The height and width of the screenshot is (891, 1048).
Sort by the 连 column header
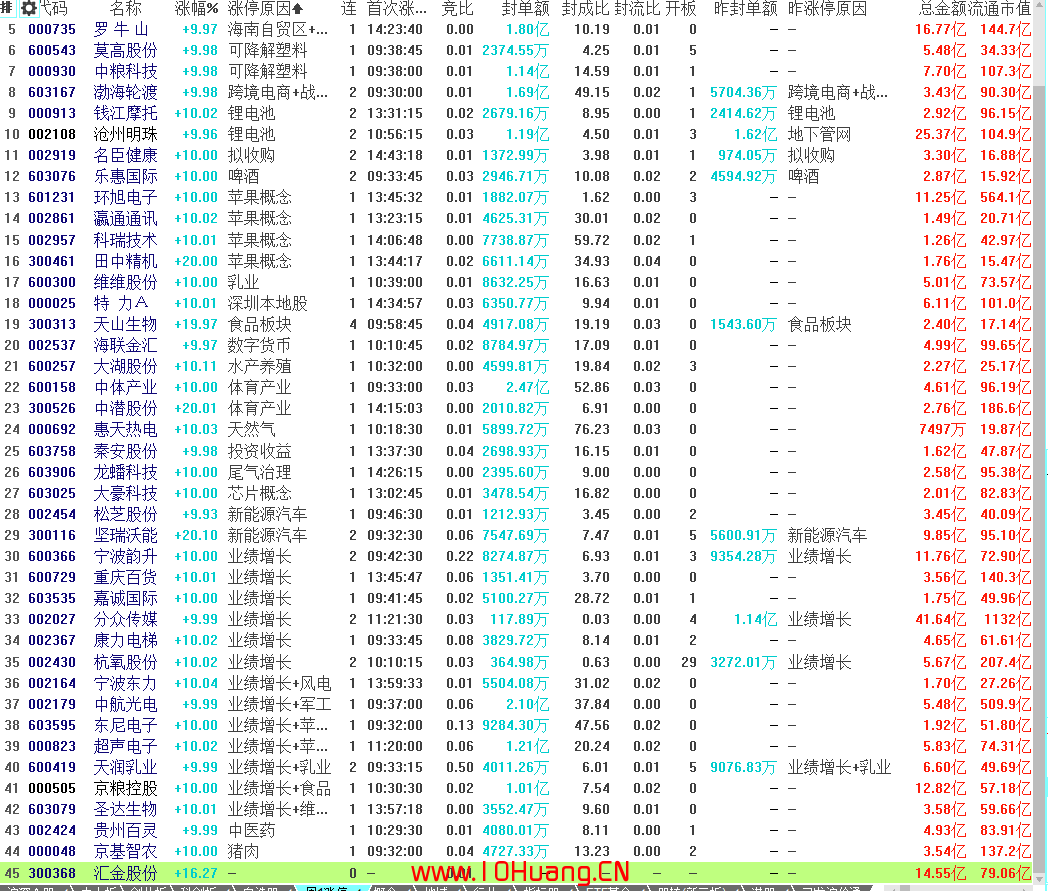click(349, 9)
